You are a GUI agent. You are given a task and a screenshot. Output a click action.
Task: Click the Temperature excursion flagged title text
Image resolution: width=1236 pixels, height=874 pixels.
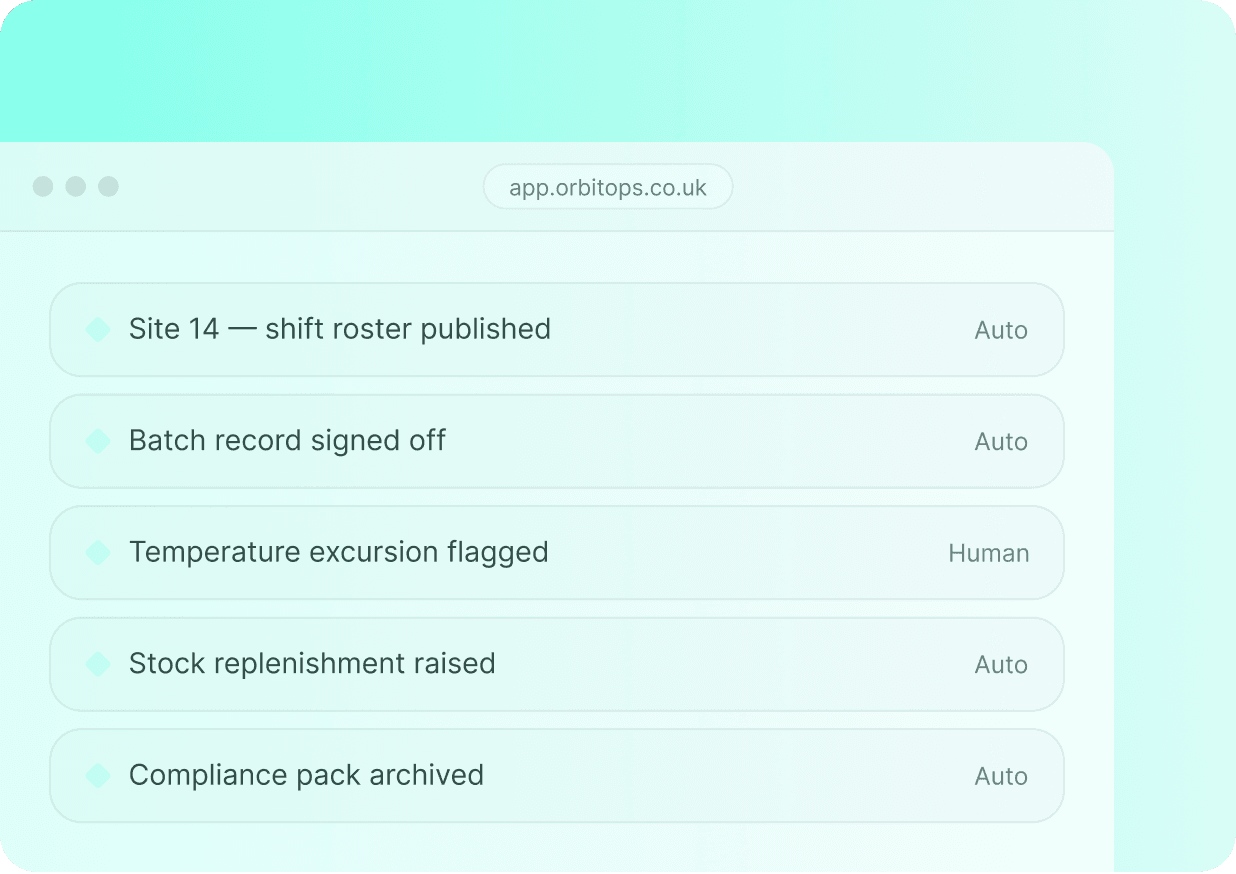click(x=339, y=552)
